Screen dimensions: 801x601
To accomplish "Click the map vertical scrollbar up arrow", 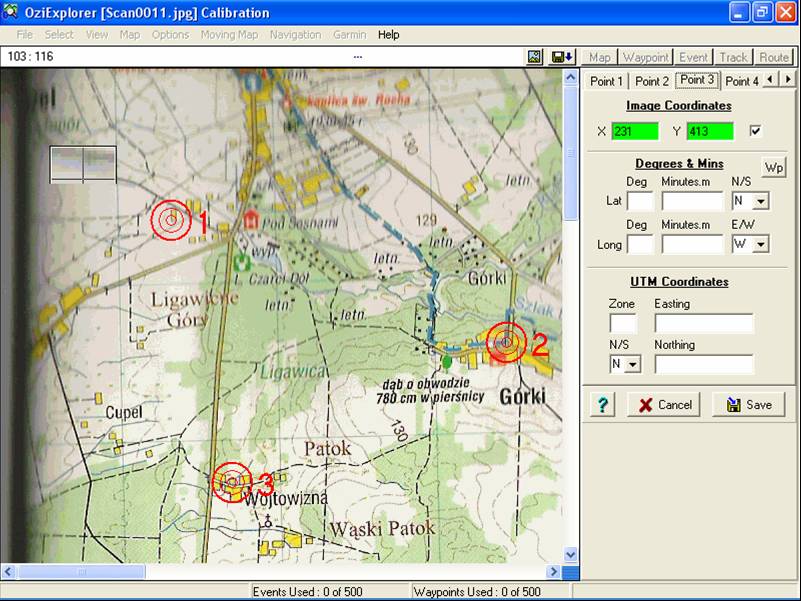I will tap(571, 78).
